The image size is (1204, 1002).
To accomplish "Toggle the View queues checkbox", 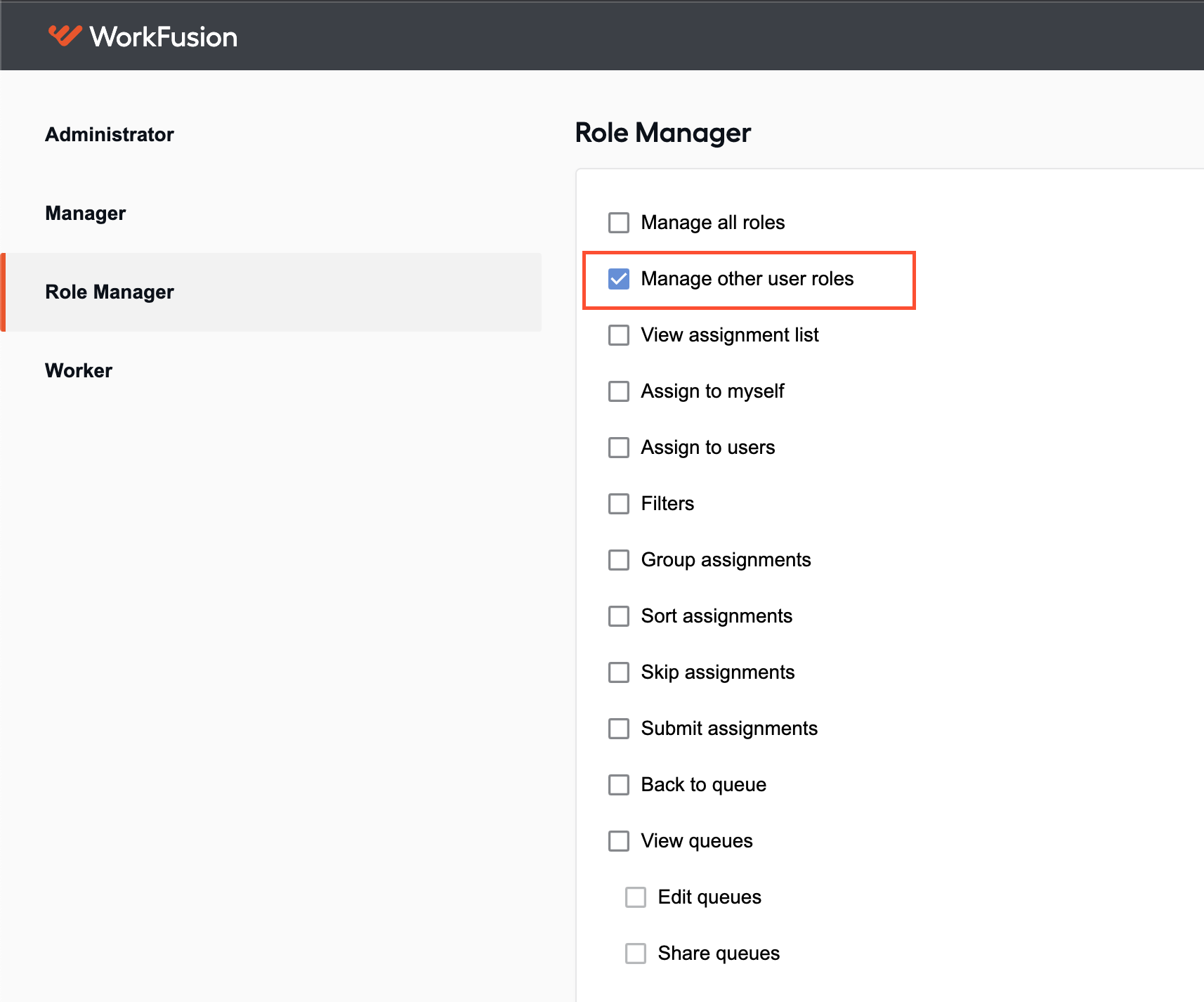I will pos(619,841).
